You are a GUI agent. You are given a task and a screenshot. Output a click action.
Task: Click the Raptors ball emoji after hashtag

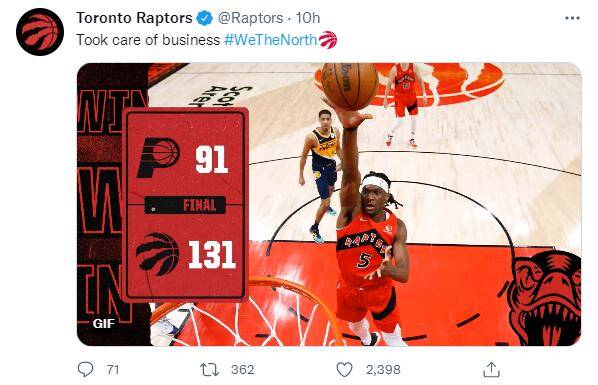click(328, 40)
